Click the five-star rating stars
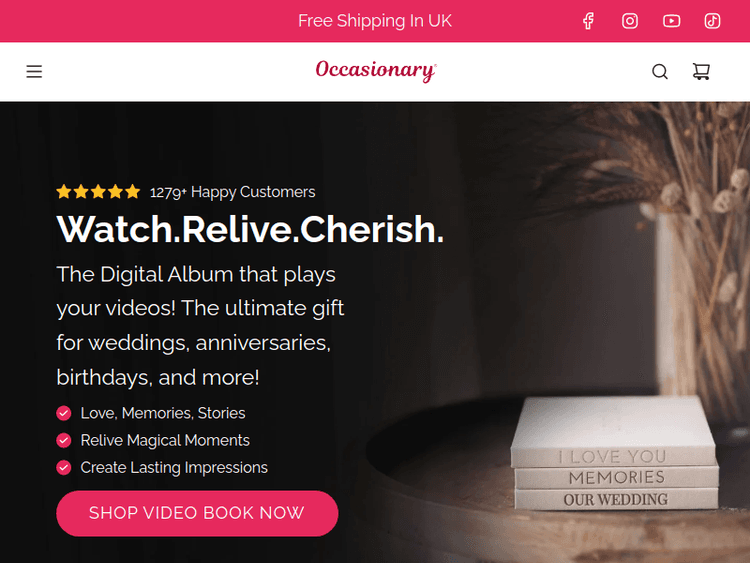The image size is (750, 563). click(98, 192)
